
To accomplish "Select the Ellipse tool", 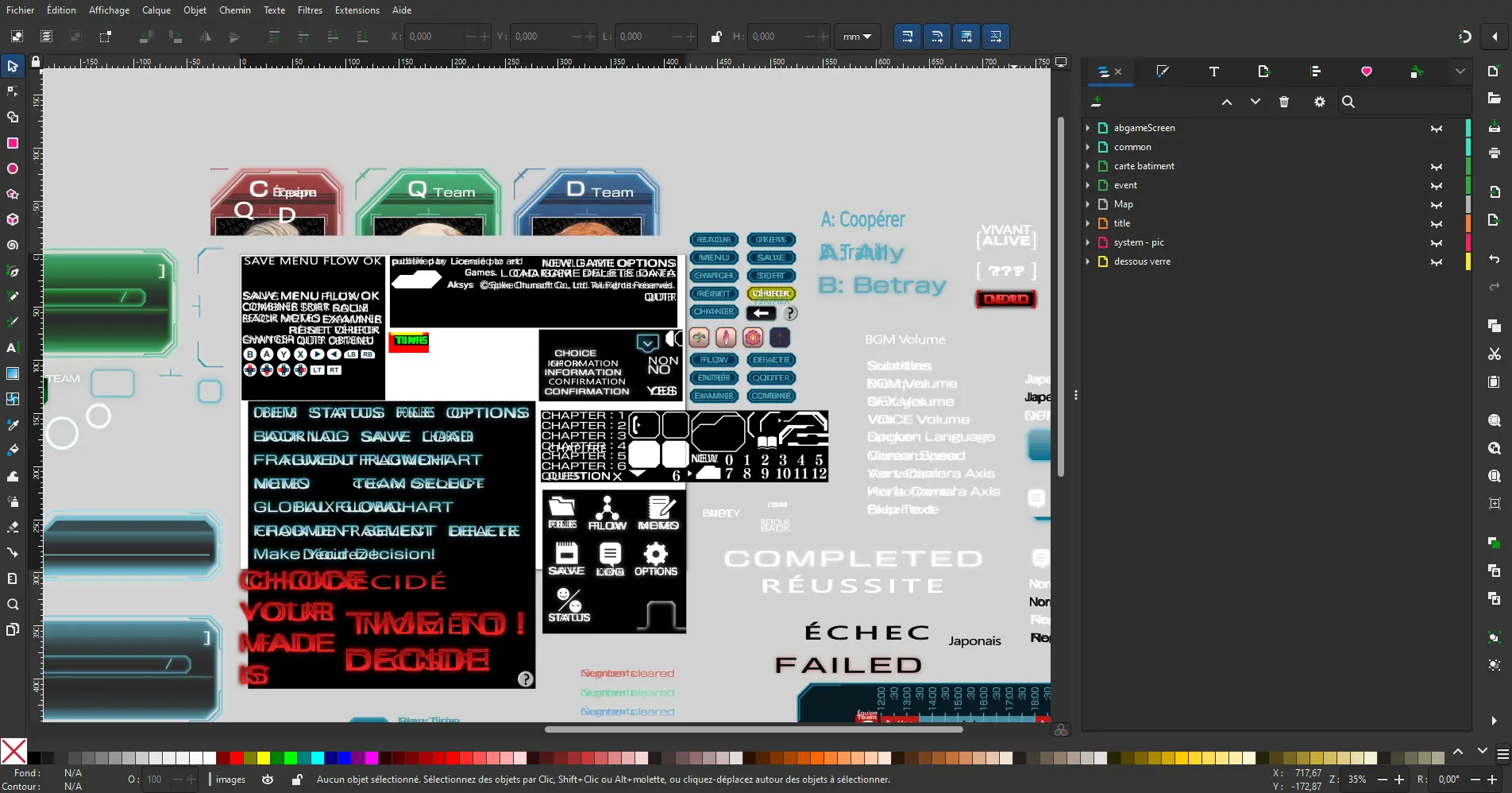I will [13, 168].
